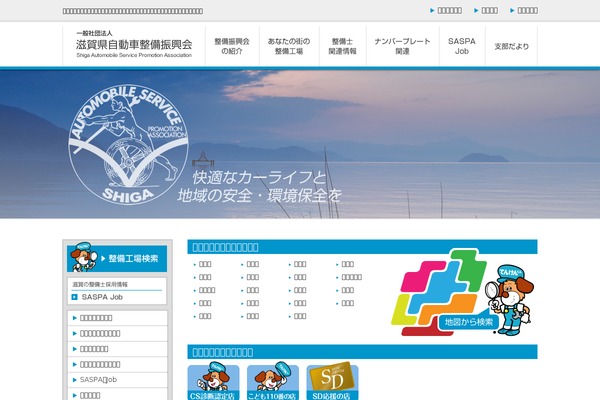Click the 快適なカーライフと hero slogan

259,177
